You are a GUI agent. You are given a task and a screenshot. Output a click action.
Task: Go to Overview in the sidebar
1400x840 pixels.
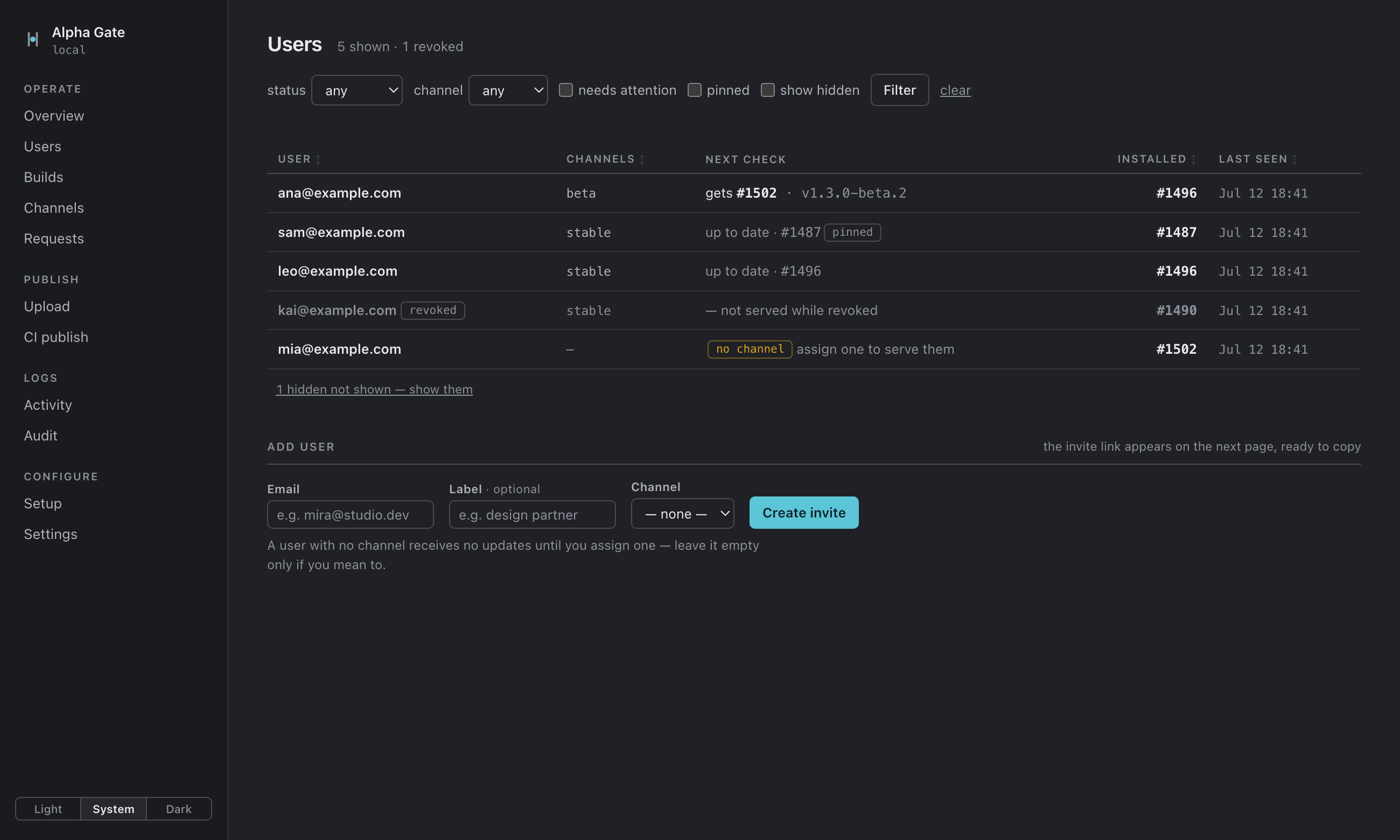coord(54,116)
